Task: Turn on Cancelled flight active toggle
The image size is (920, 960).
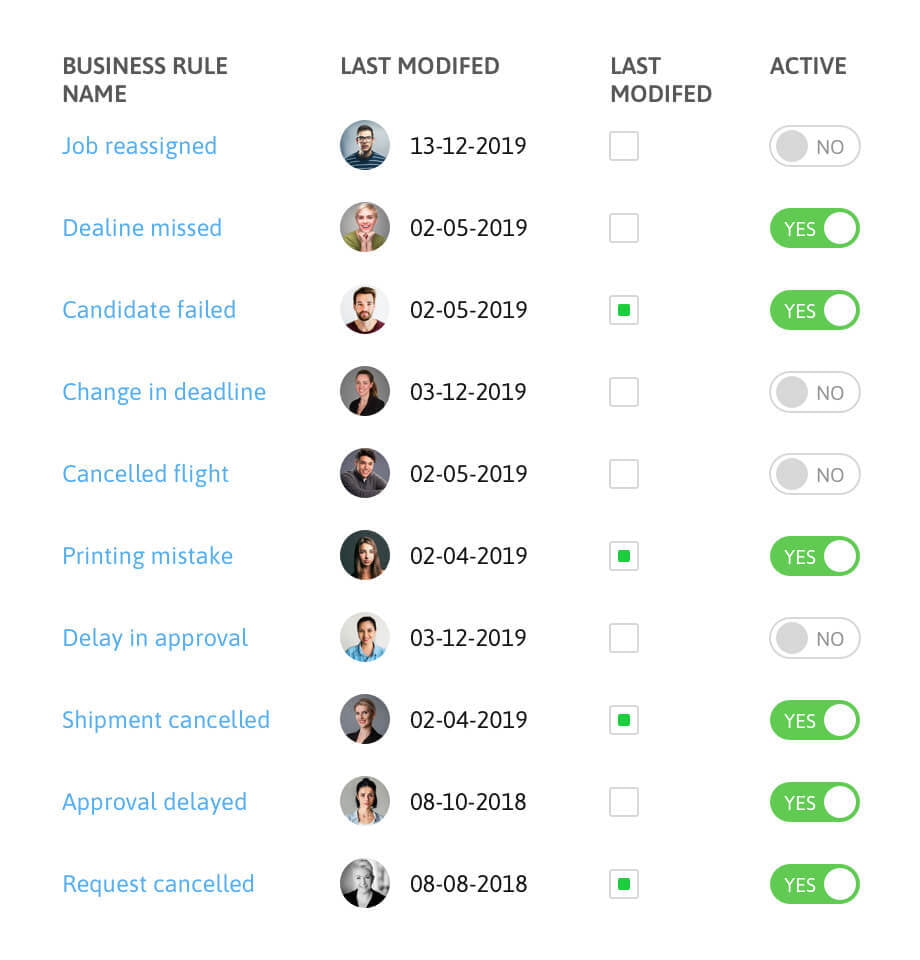Action: pos(814,475)
